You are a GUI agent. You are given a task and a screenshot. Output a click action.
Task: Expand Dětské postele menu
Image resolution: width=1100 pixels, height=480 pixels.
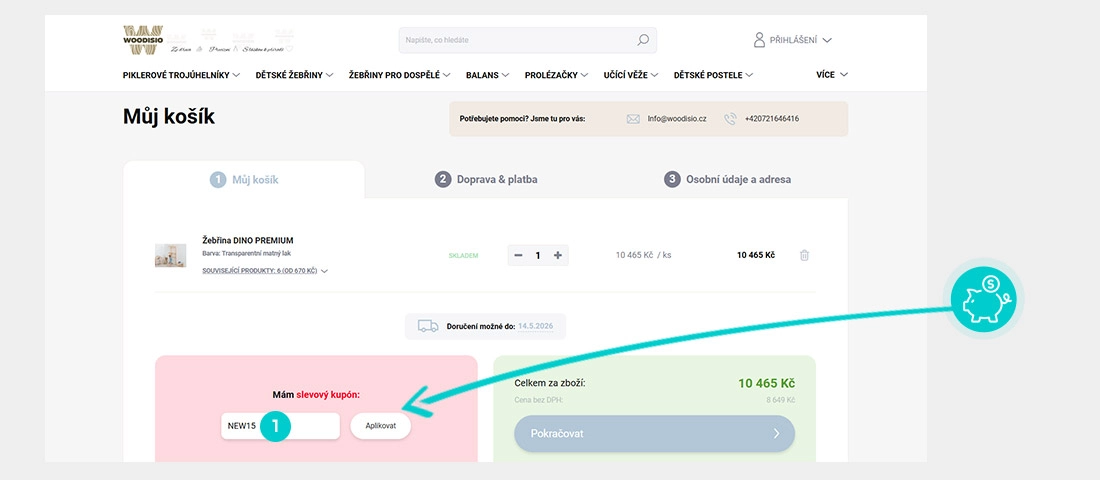click(713, 75)
